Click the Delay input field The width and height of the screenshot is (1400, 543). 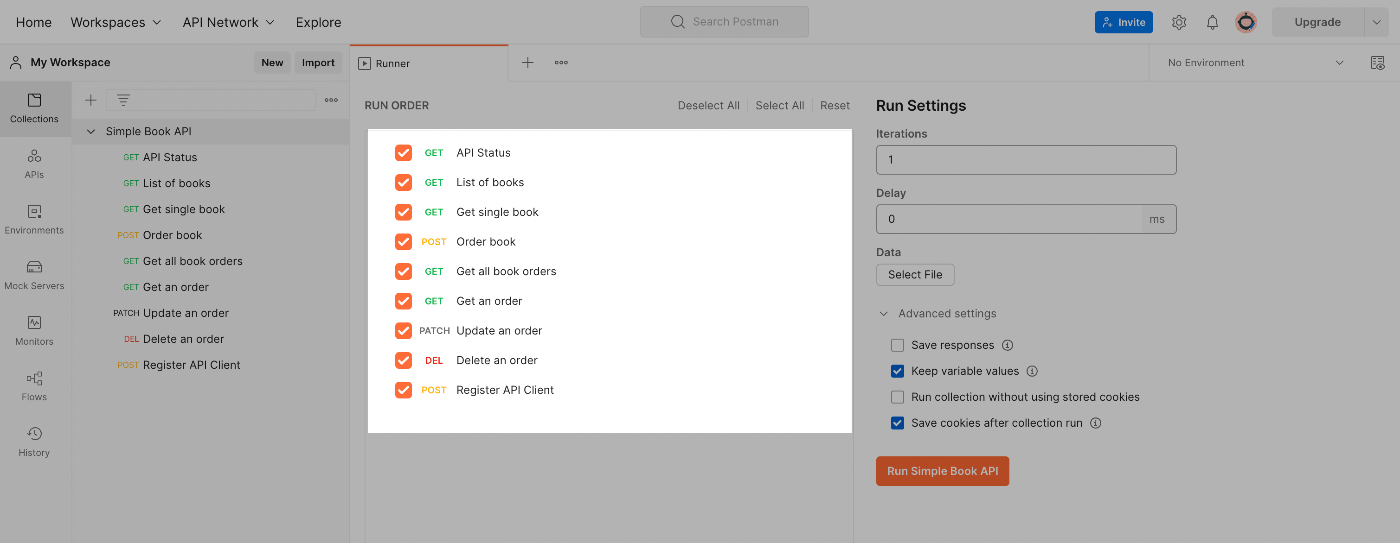point(1009,219)
